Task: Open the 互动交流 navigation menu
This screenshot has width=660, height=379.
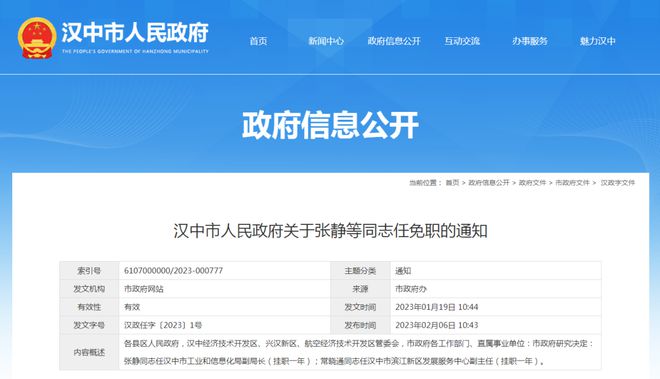Action: coord(462,41)
